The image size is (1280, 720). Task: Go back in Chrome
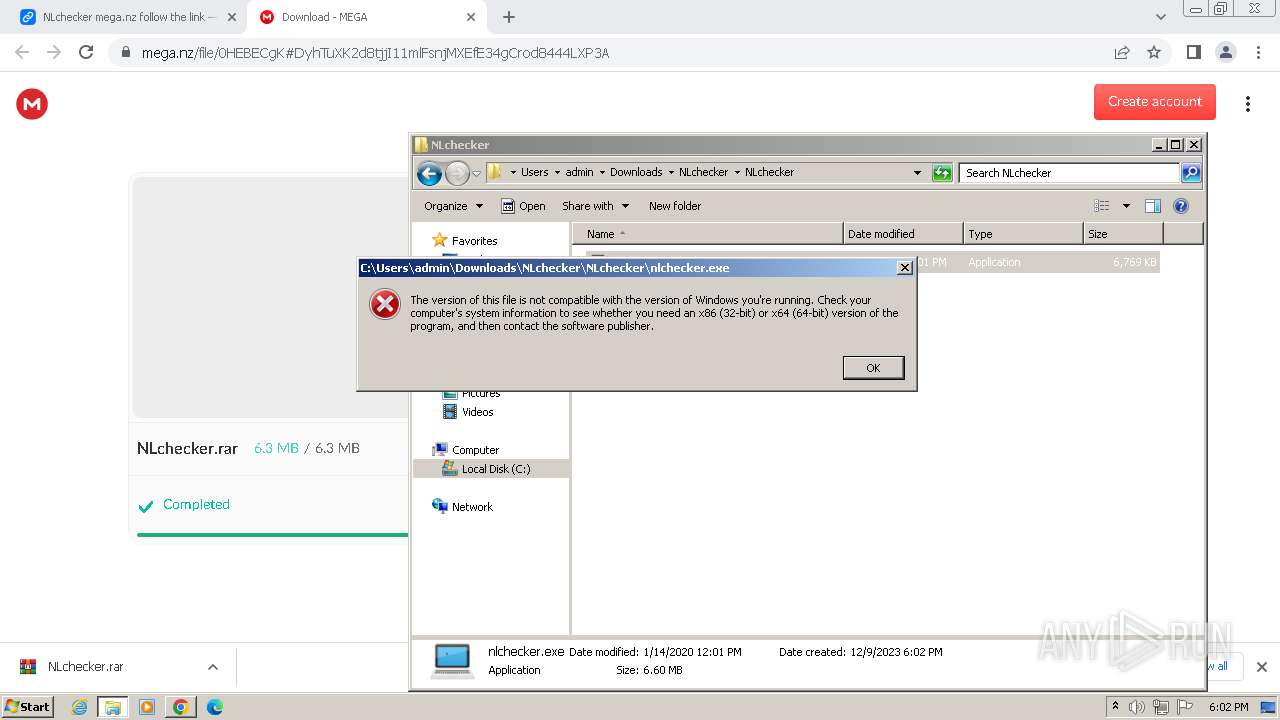click(22, 52)
